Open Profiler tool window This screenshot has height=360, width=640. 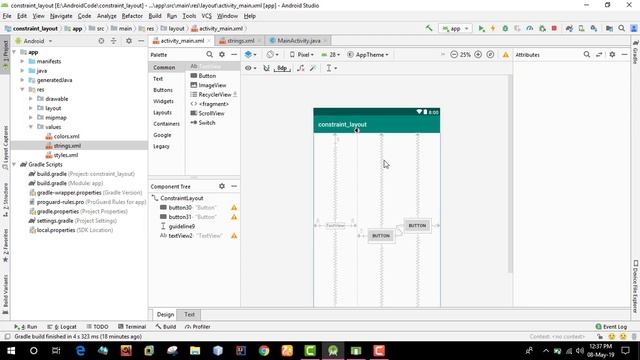tap(197, 327)
